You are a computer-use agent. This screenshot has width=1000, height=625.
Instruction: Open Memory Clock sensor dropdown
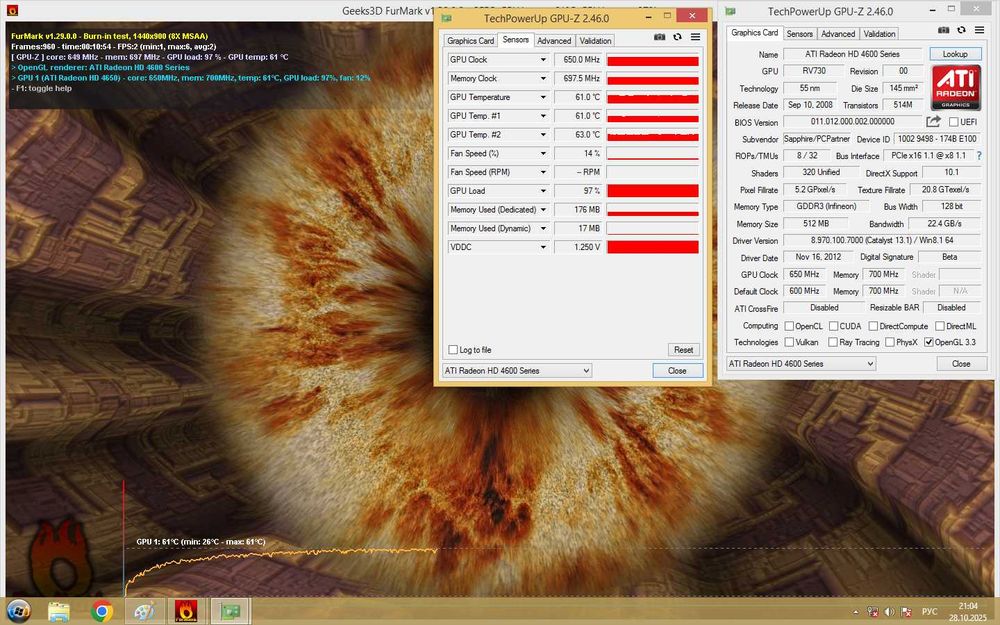click(x=543, y=78)
